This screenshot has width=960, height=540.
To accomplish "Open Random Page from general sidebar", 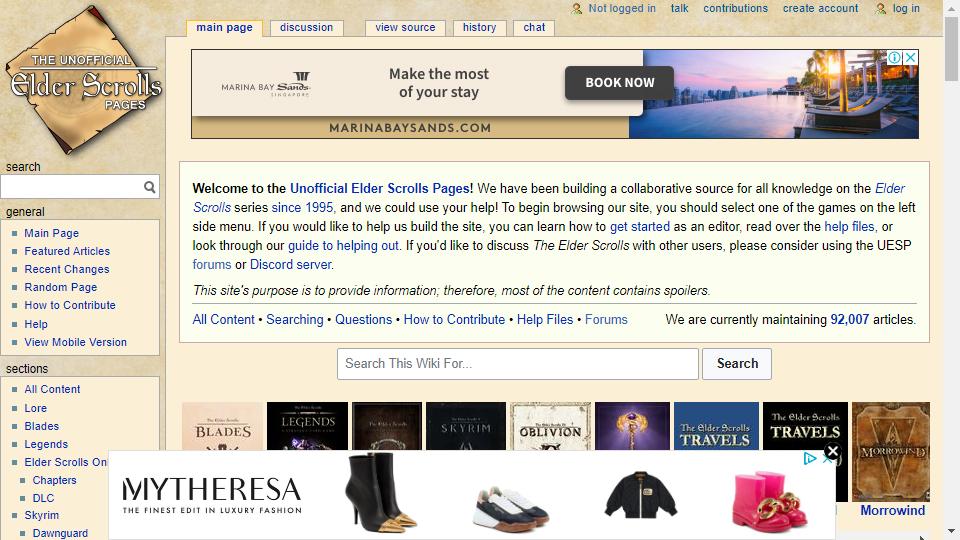I will tap(61, 287).
